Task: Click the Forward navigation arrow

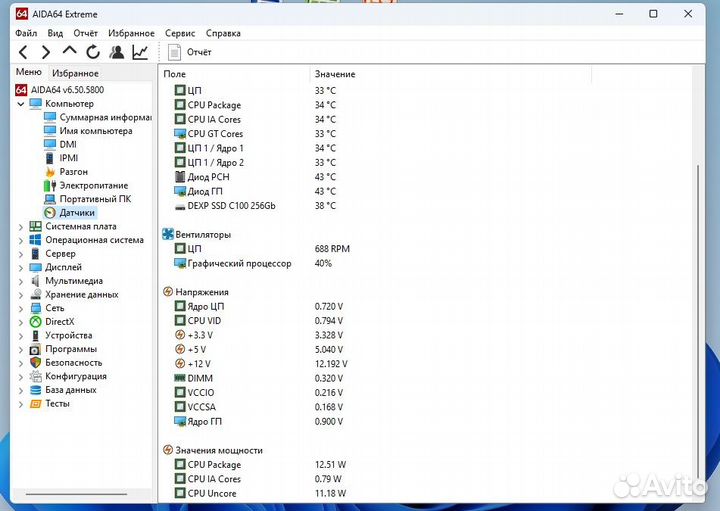Action: [x=46, y=52]
